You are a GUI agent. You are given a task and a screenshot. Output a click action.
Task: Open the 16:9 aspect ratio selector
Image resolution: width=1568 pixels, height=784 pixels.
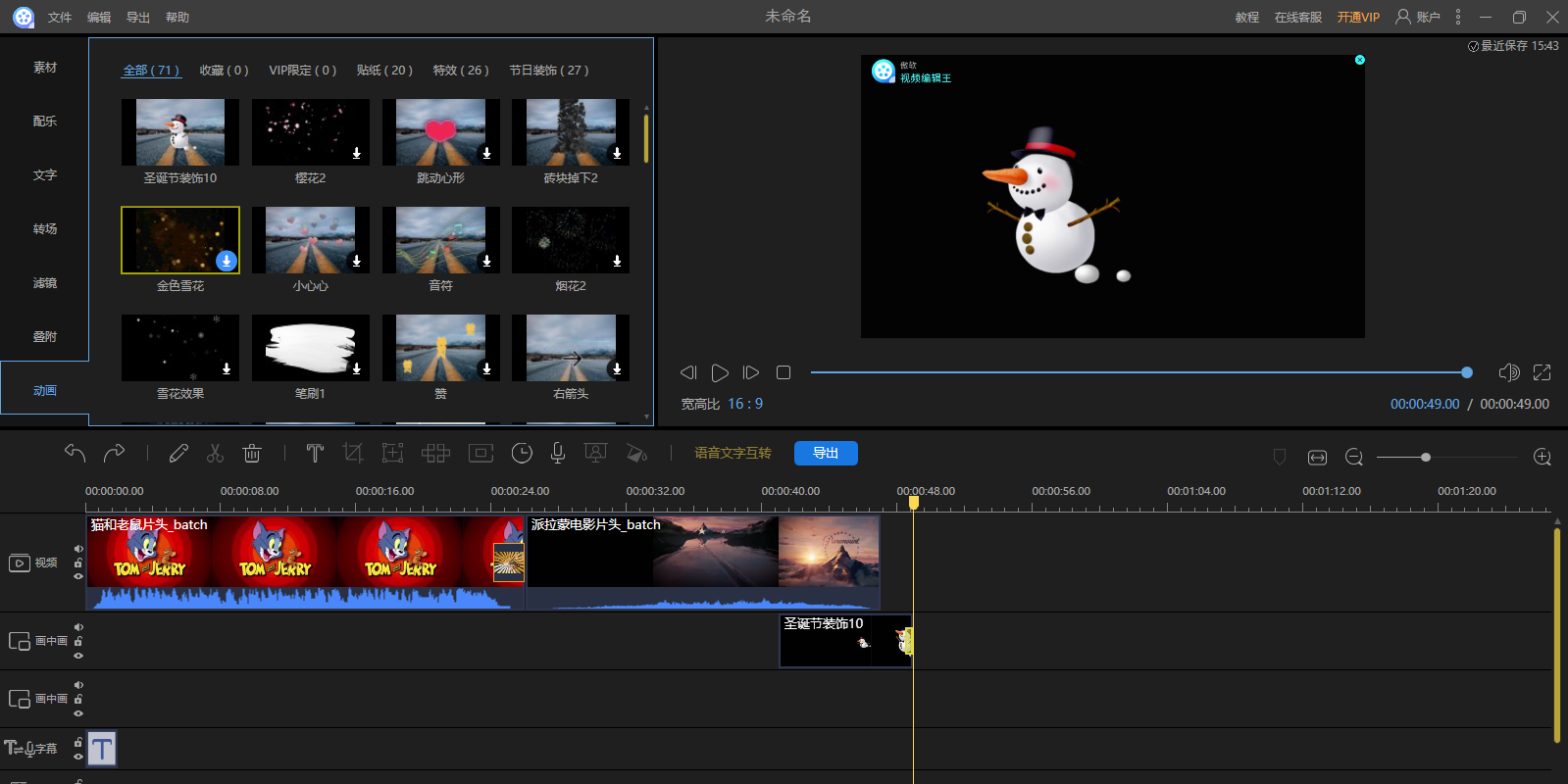click(744, 404)
